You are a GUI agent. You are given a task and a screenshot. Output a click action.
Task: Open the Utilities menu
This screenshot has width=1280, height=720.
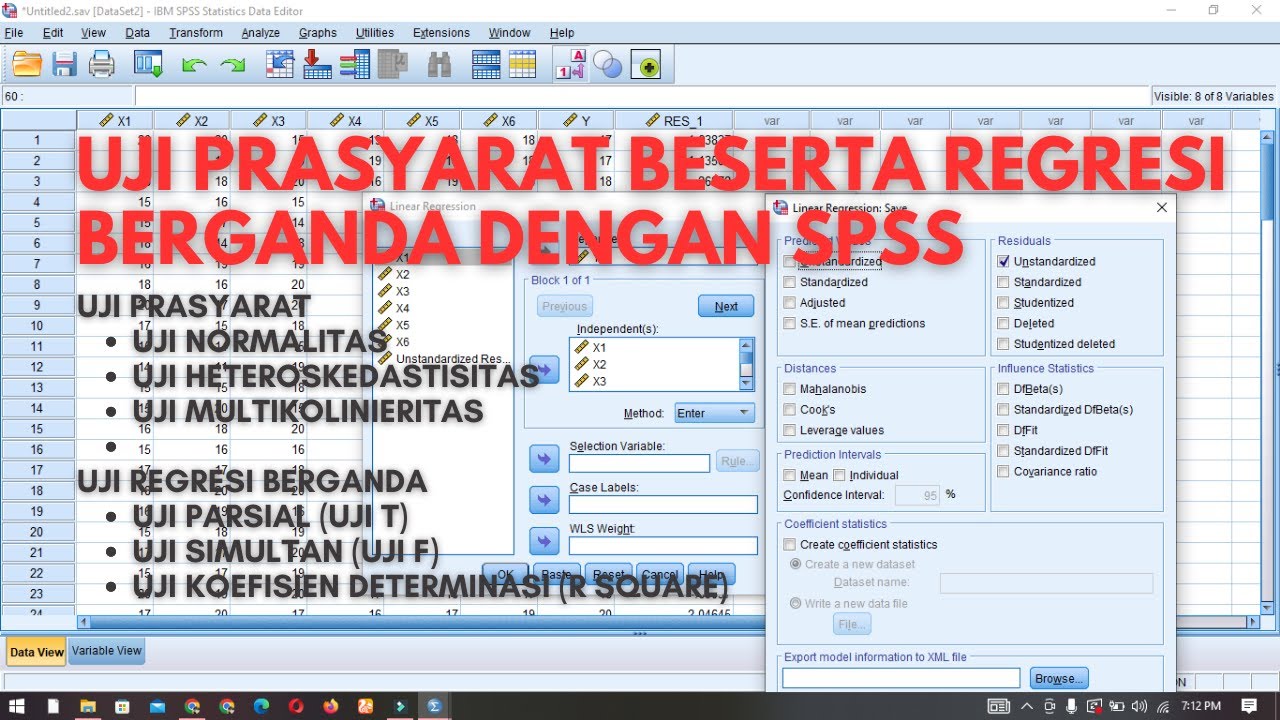[x=376, y=33]
